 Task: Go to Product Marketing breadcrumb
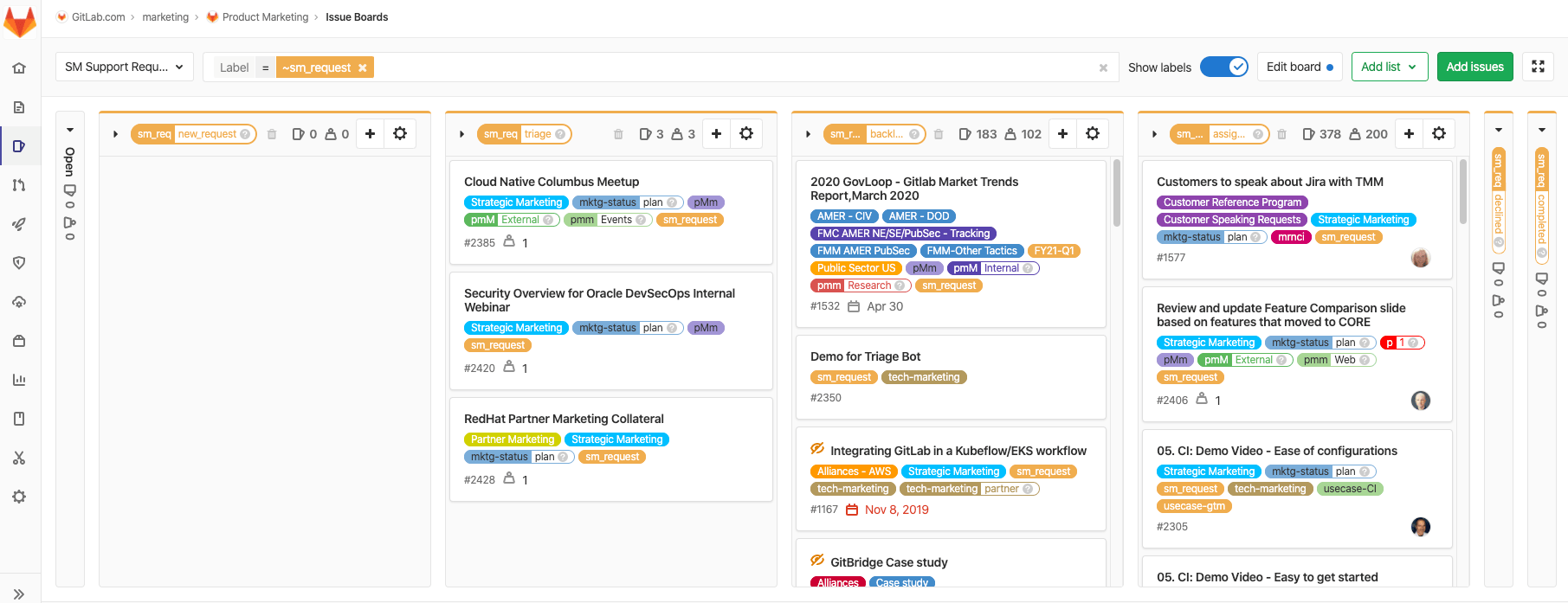point(265,17)
